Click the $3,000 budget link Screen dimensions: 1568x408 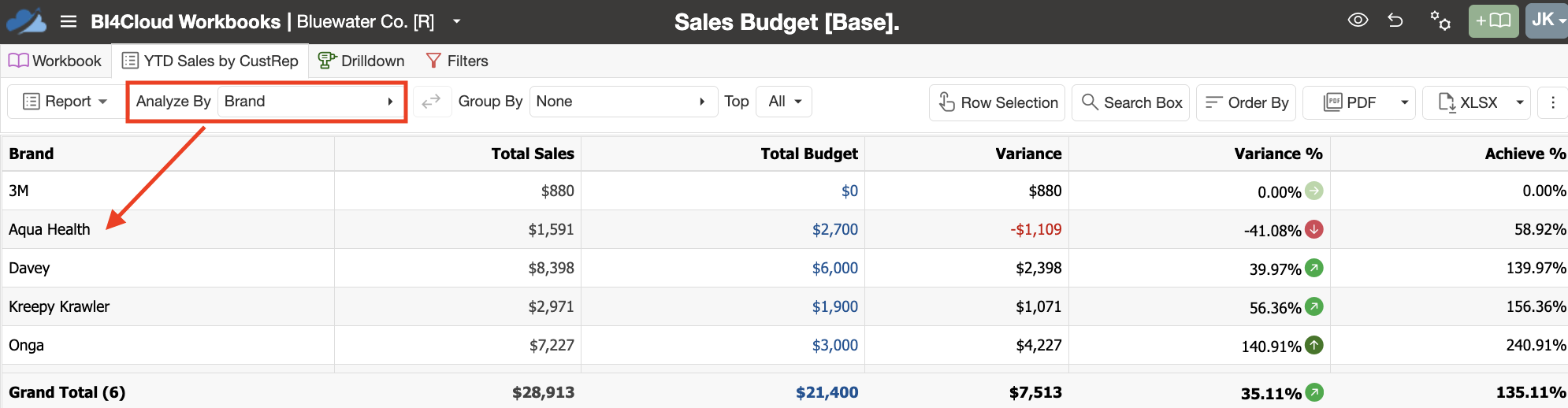(x=835, y=345)
